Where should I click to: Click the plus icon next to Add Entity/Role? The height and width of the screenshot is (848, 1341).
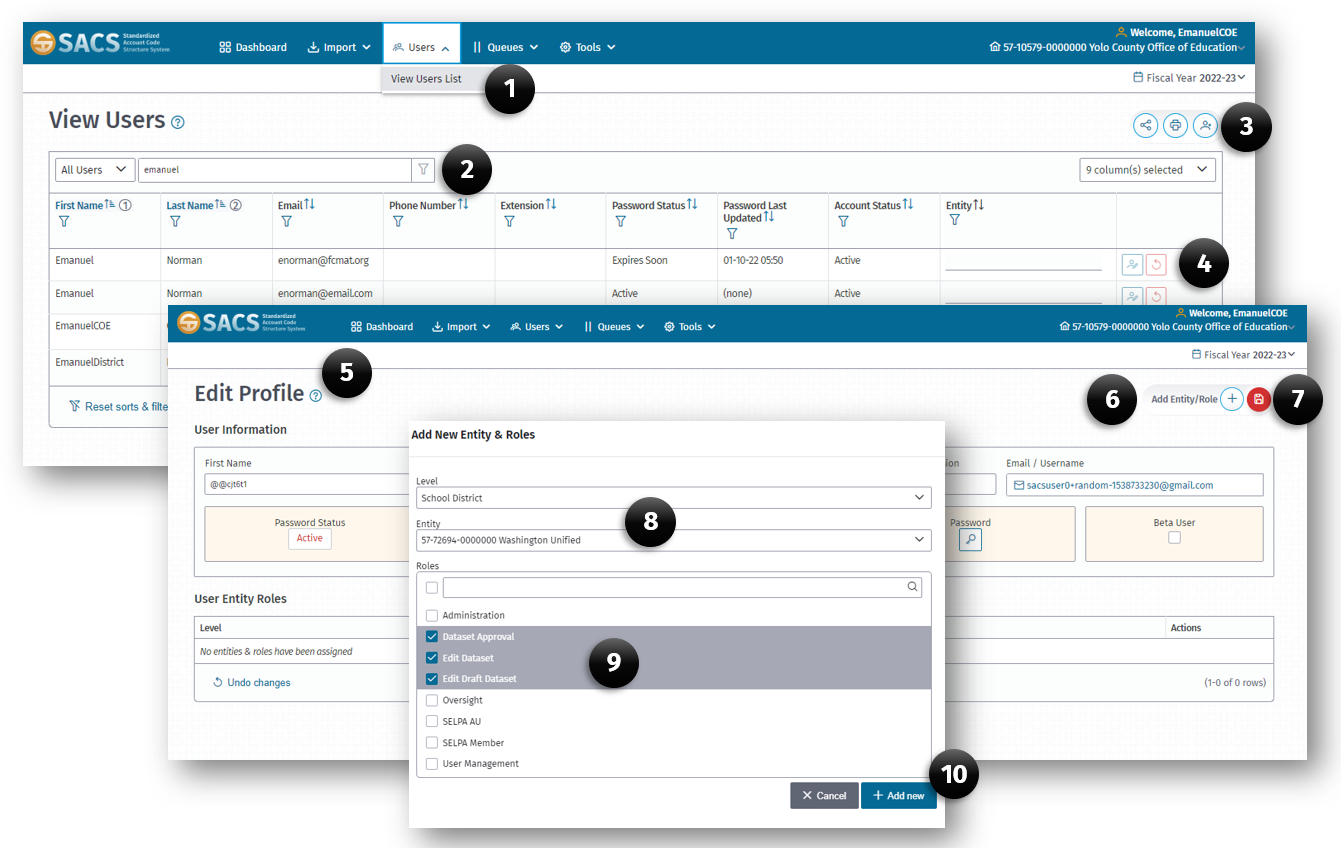(x=1232, y=399)
